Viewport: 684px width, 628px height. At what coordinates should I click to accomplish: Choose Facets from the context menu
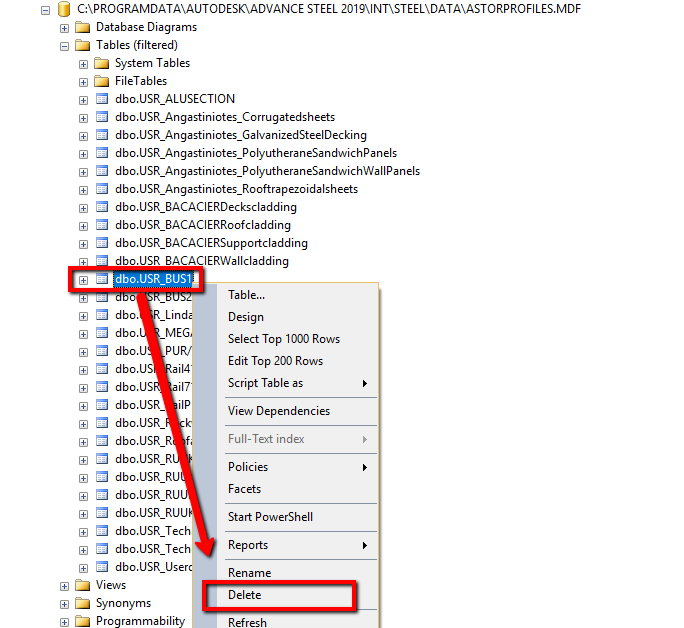pyautogui.click(x=297, y=489)
